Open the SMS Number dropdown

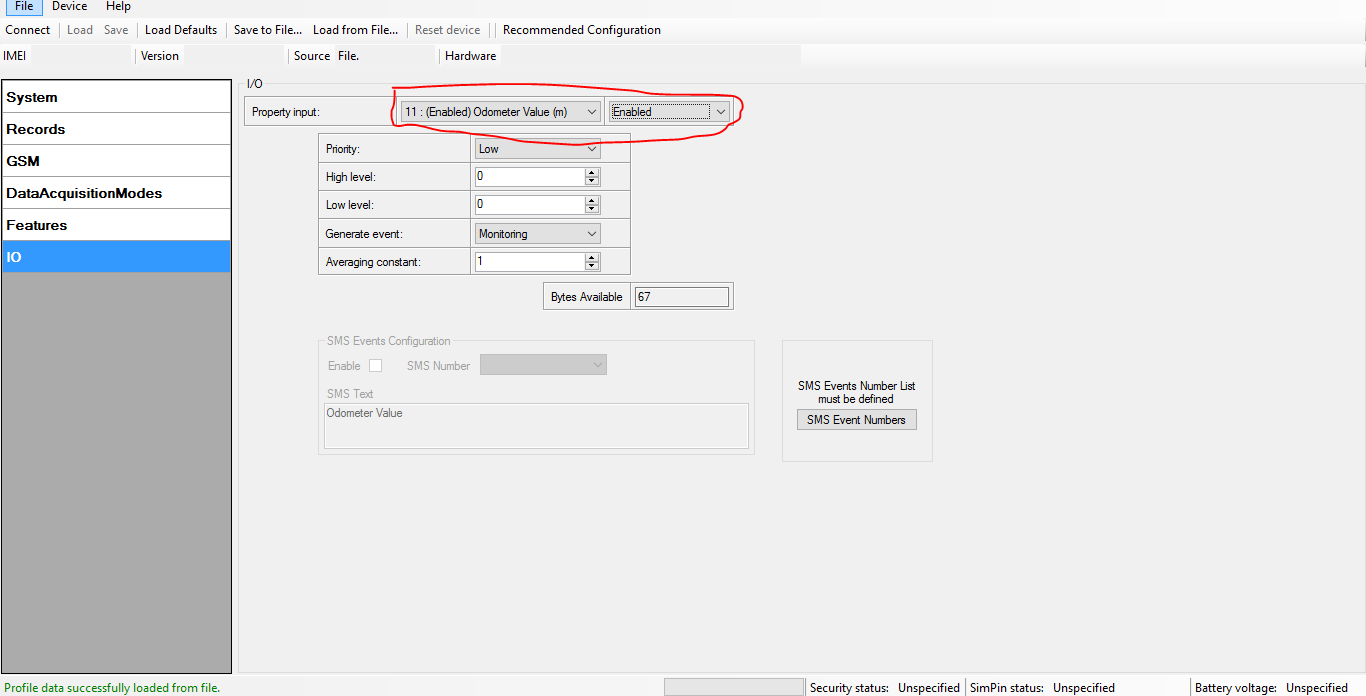click(x=543, y=366)
